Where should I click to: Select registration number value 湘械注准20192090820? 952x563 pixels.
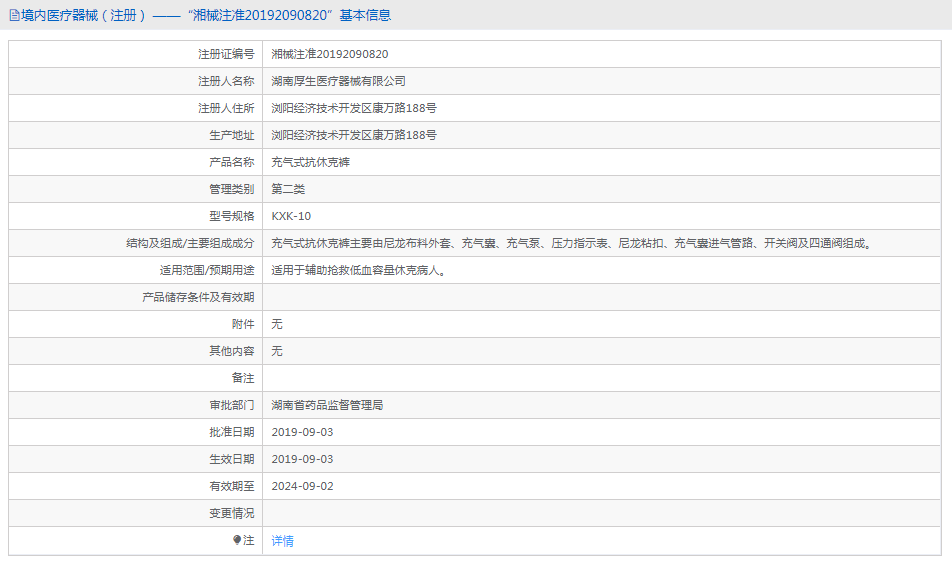point(330,54)
